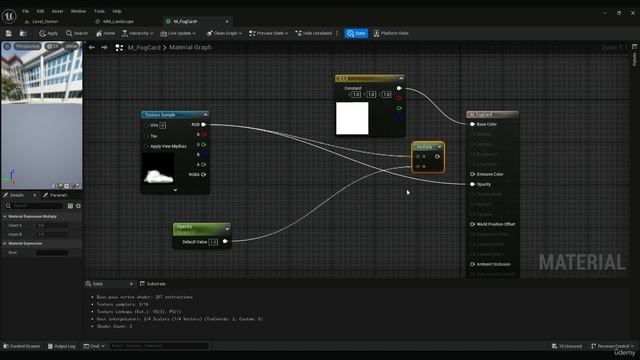This screenshot has height=360, width=640.
Task: Open the Show options in the preview viewport
Action: click(x=71, y=47)
